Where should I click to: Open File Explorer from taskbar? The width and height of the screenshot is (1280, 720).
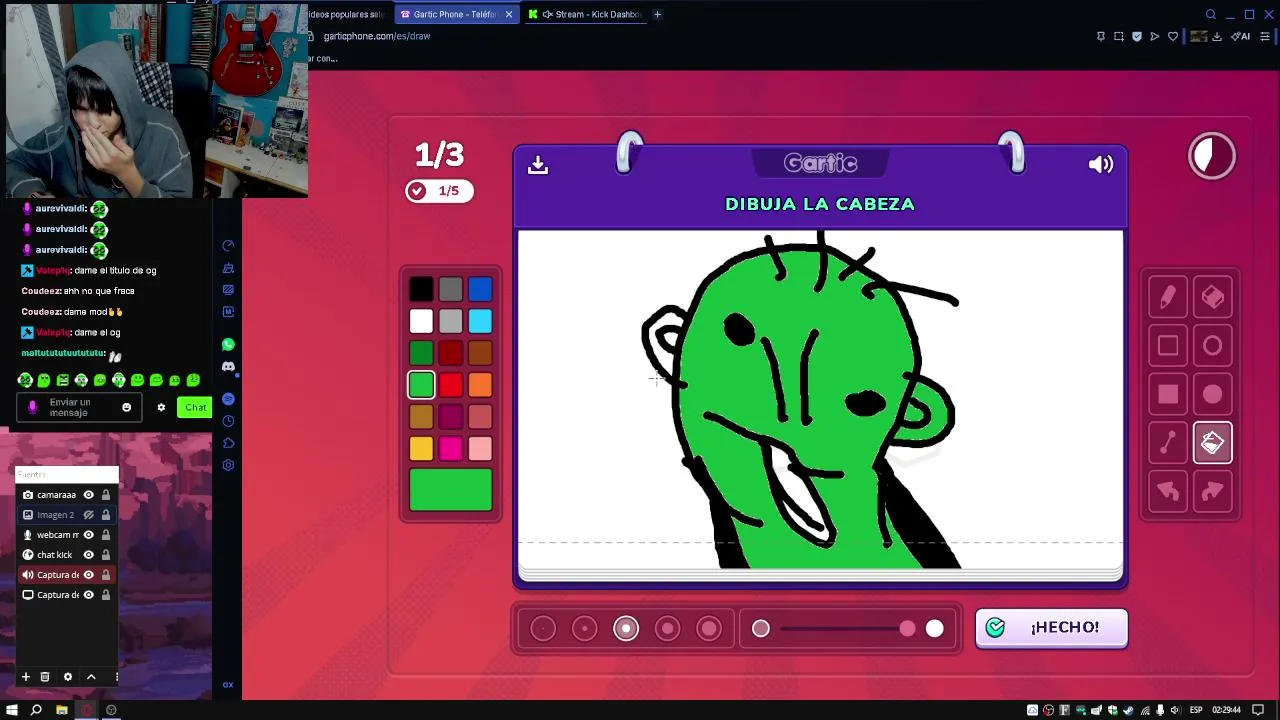coord(61,710)
